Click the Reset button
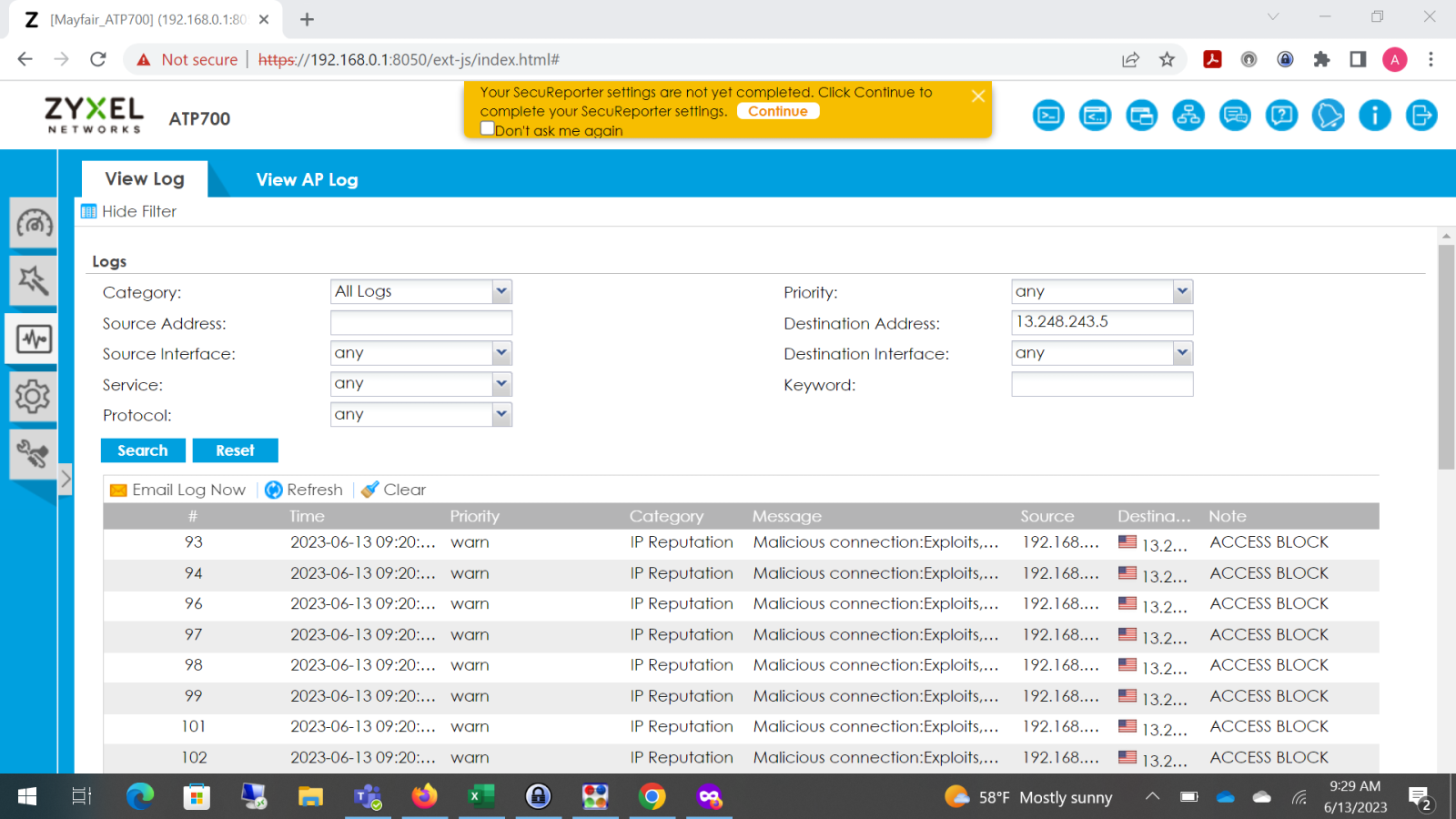This screenshot has width=1456, height=819. coord(235,450)
